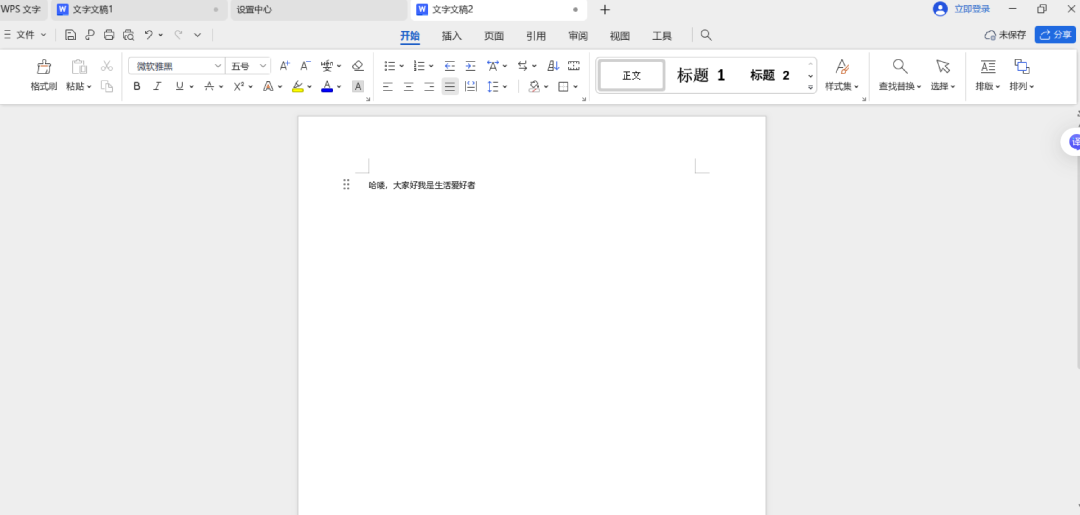Open the 文件 file menu
The width and height of the screenshot is (1080, 515).
[25, 35]
